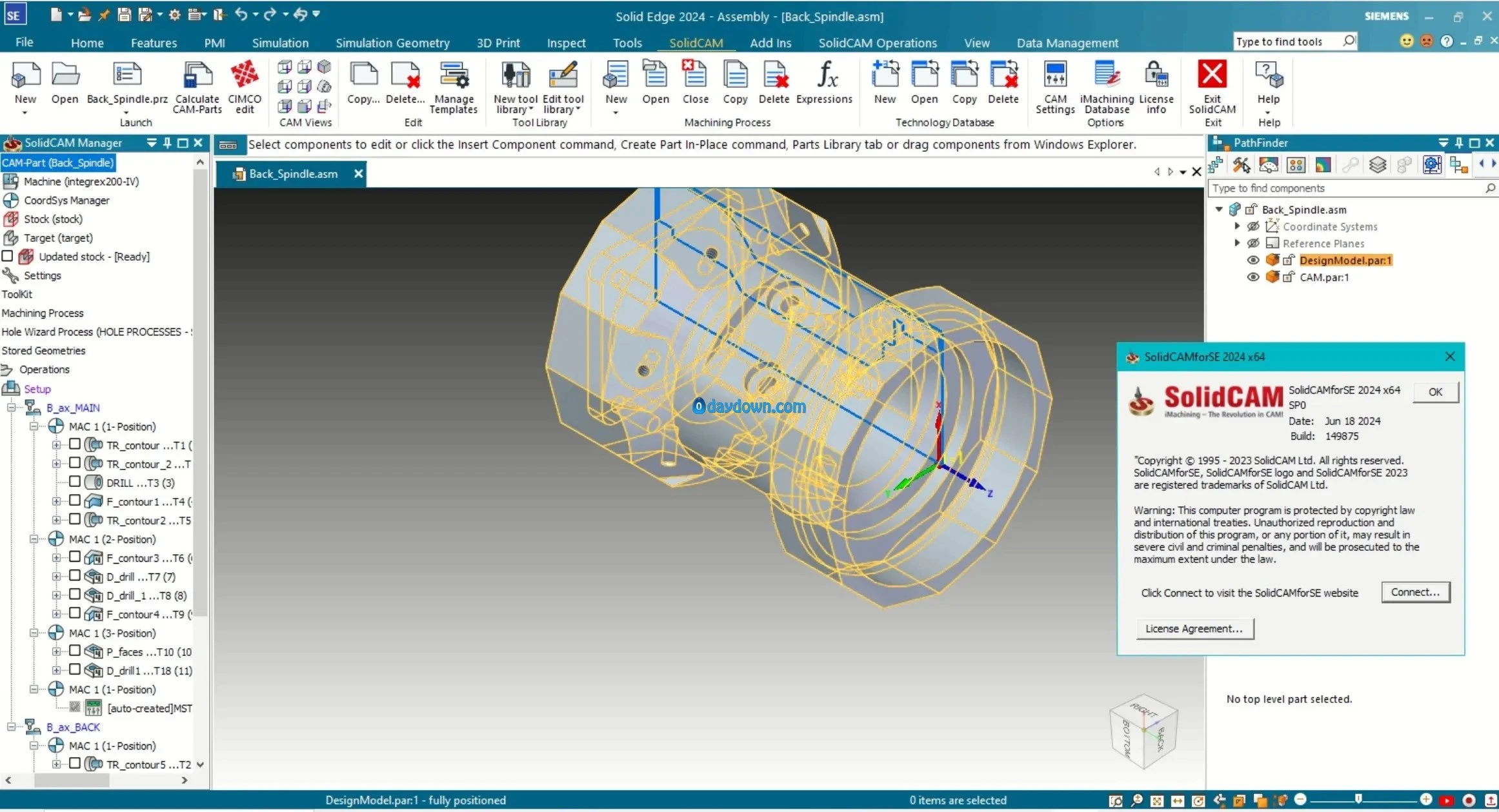Click the Zoom Area icon in status bar
The image size is (1499, 812).
(1116, 800)
